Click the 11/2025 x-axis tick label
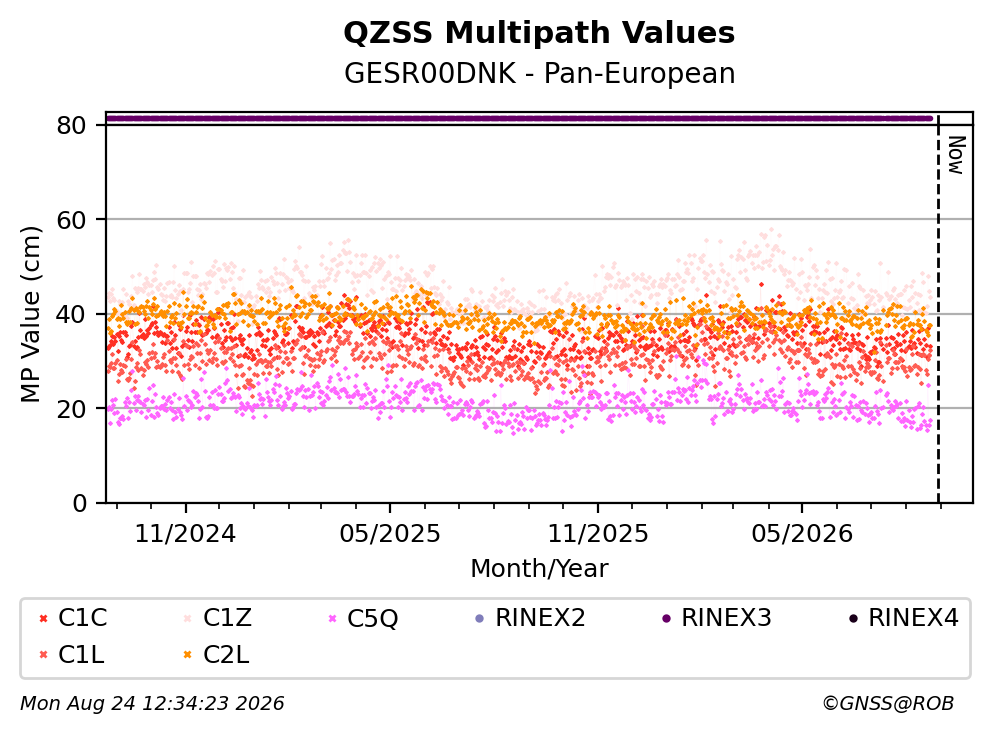The width and height of the screenshot is (993, 734). tap(598, 534)
